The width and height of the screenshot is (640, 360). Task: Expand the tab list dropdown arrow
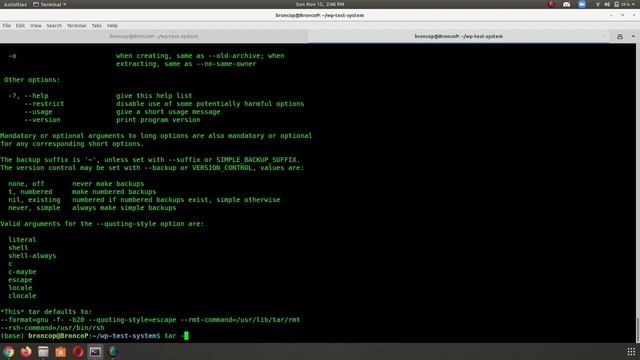[633, 36]
